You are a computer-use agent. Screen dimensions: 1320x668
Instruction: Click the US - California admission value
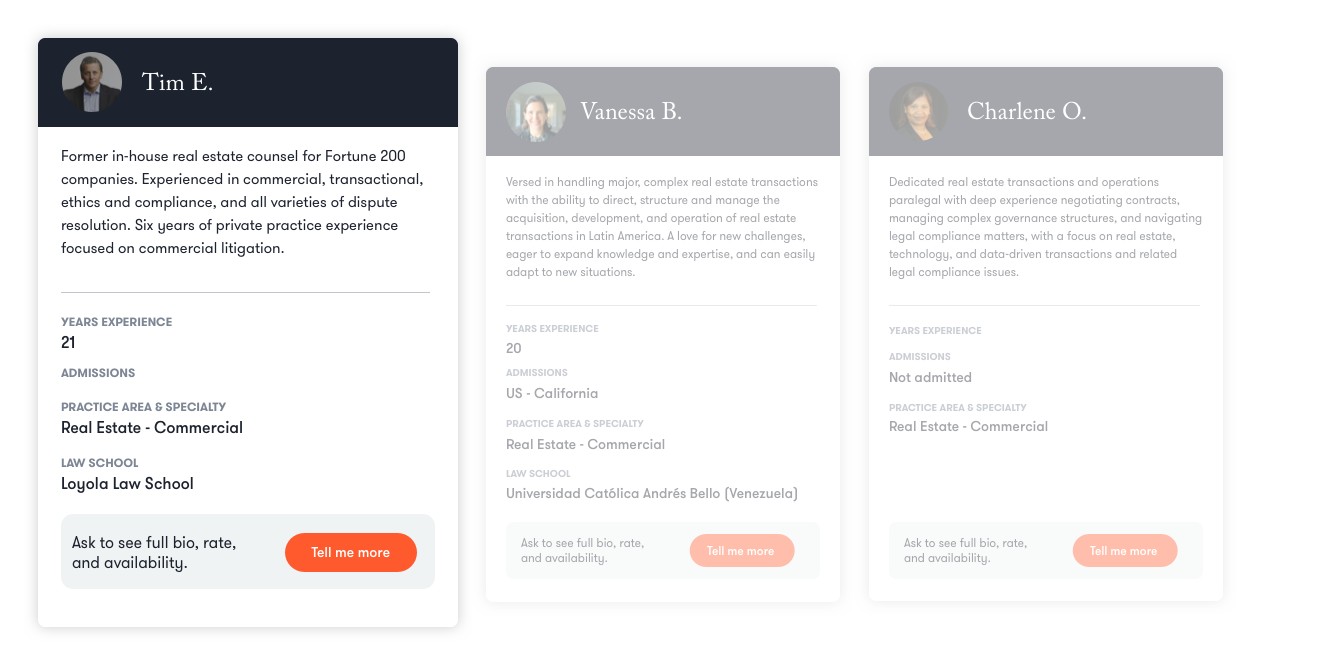pos(552,393)
